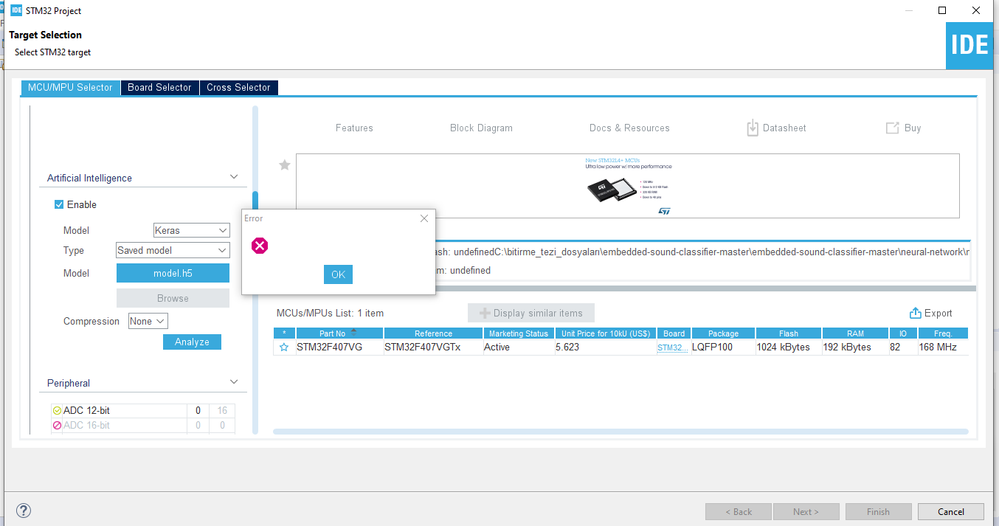Click the model.h5 button
The width and height of the screenshot is (999, 526).
pos(173,273)
